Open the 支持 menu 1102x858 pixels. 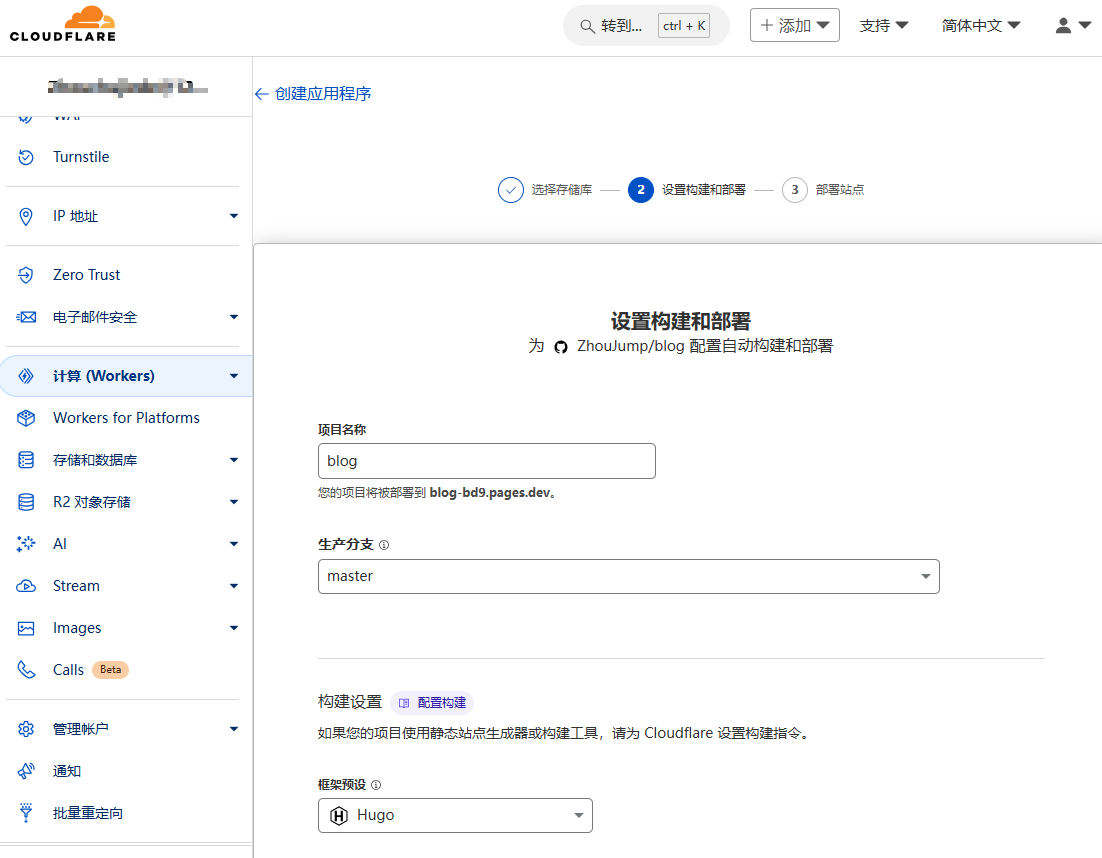click(884, 26)
